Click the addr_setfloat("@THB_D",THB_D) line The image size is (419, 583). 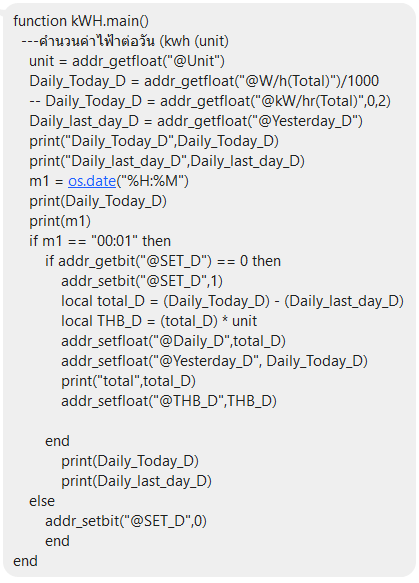[169, 402]
